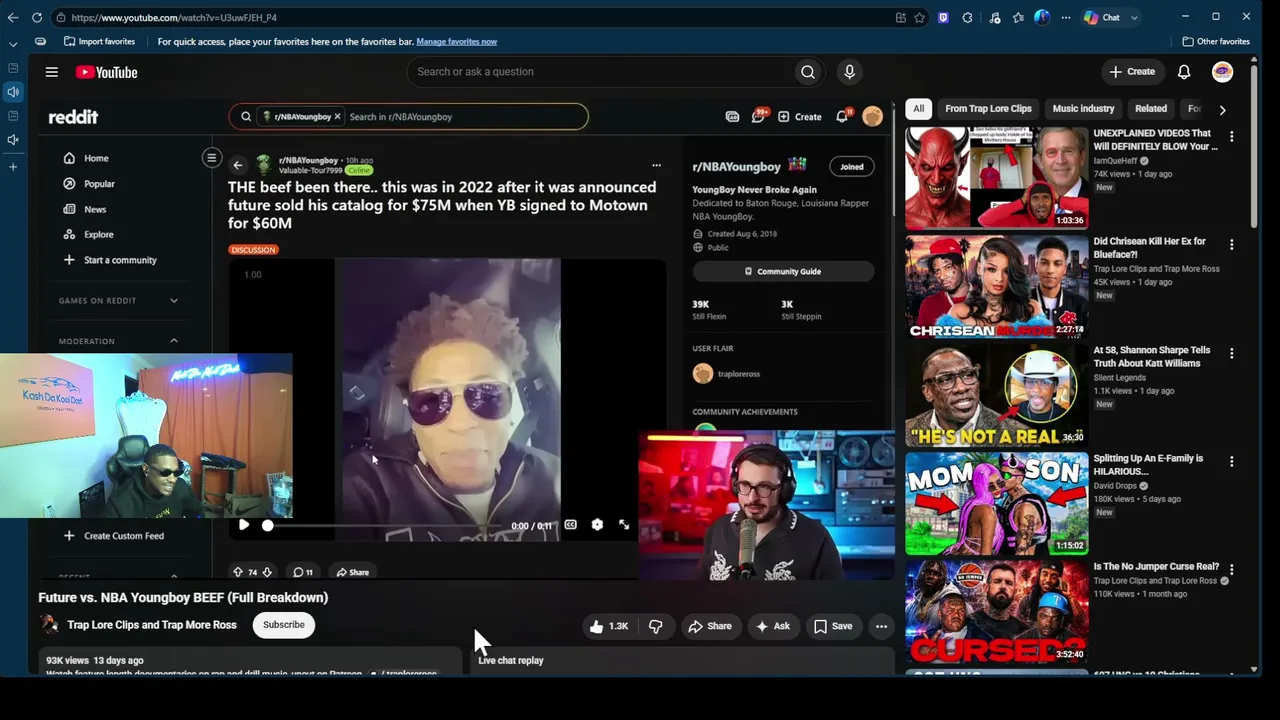Reload the page in the browser

coord(37,17)
